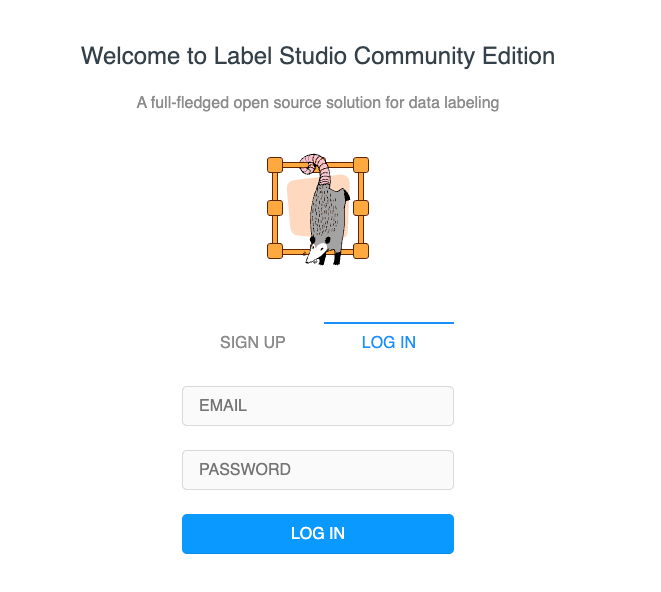
Task: Select the LOG IN tab
Action: click(x=389, y=342)
